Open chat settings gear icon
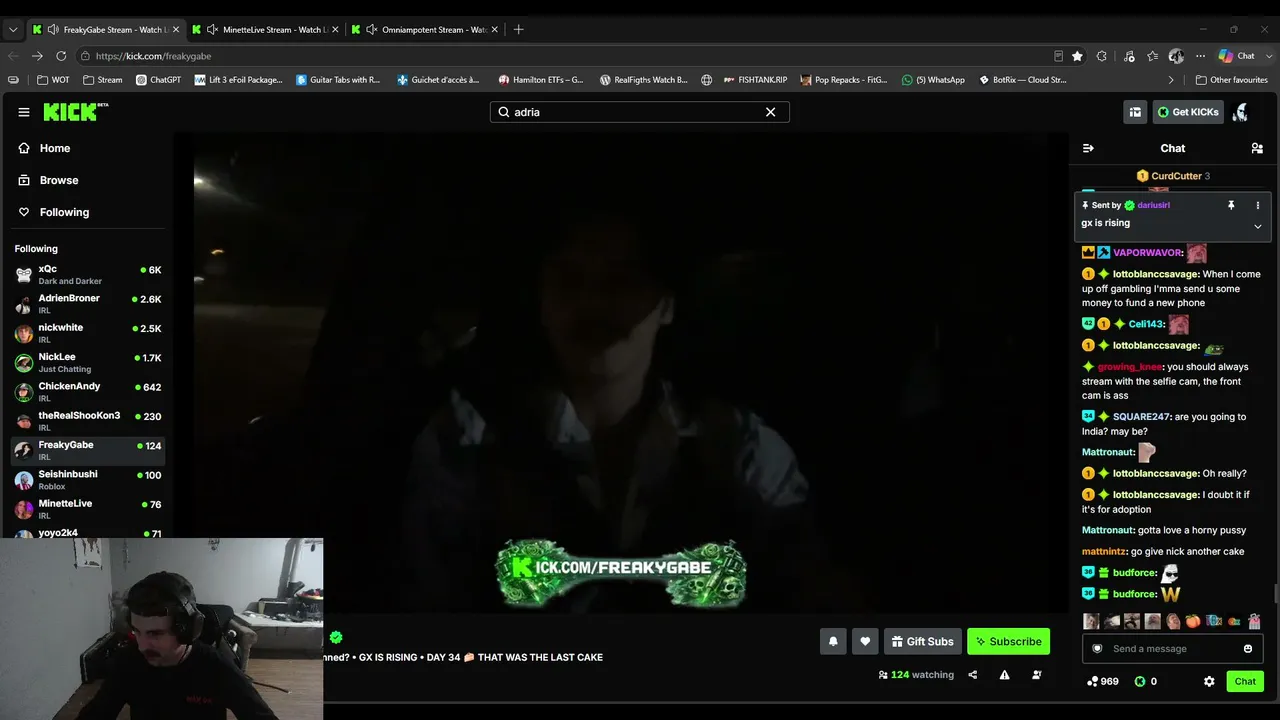 (x=1209, y=681)
